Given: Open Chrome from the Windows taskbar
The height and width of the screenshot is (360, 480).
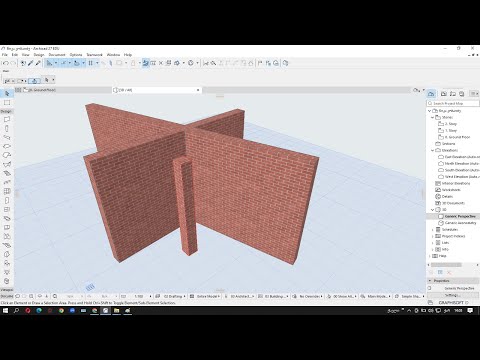Looking at the screenshot, I should coord(61,311).
